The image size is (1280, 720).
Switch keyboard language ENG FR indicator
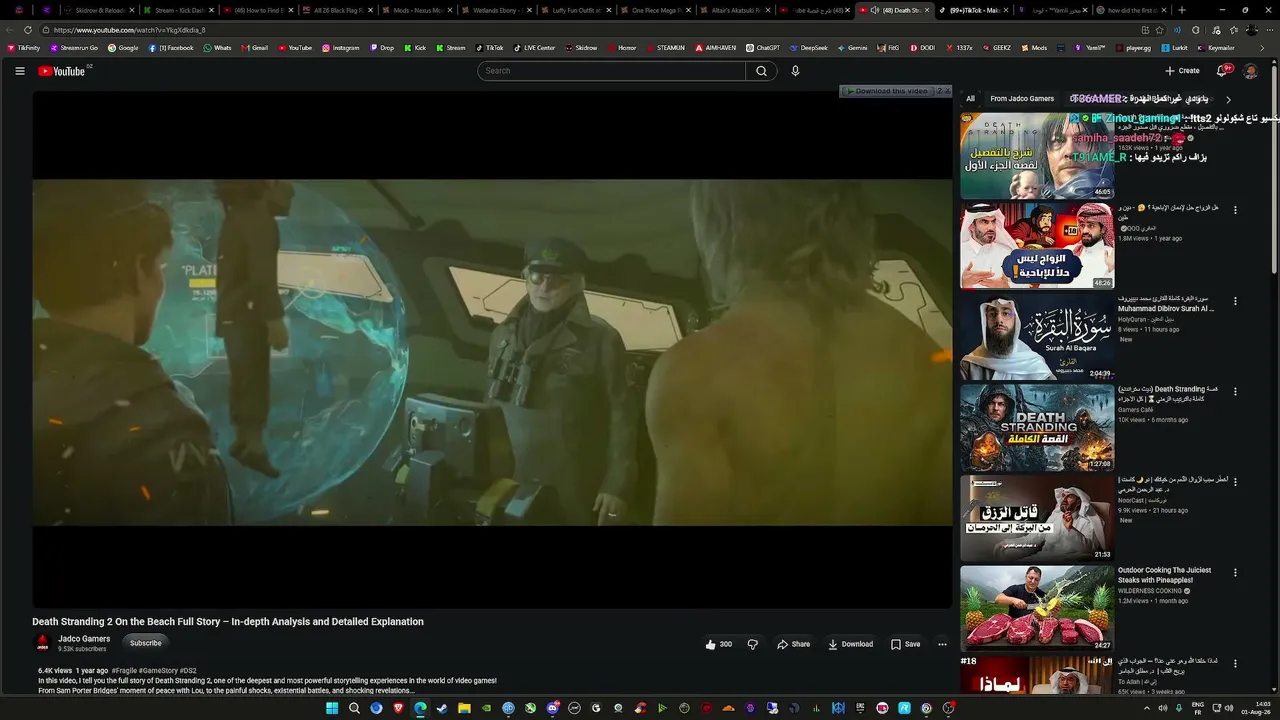pos(1198,708)
